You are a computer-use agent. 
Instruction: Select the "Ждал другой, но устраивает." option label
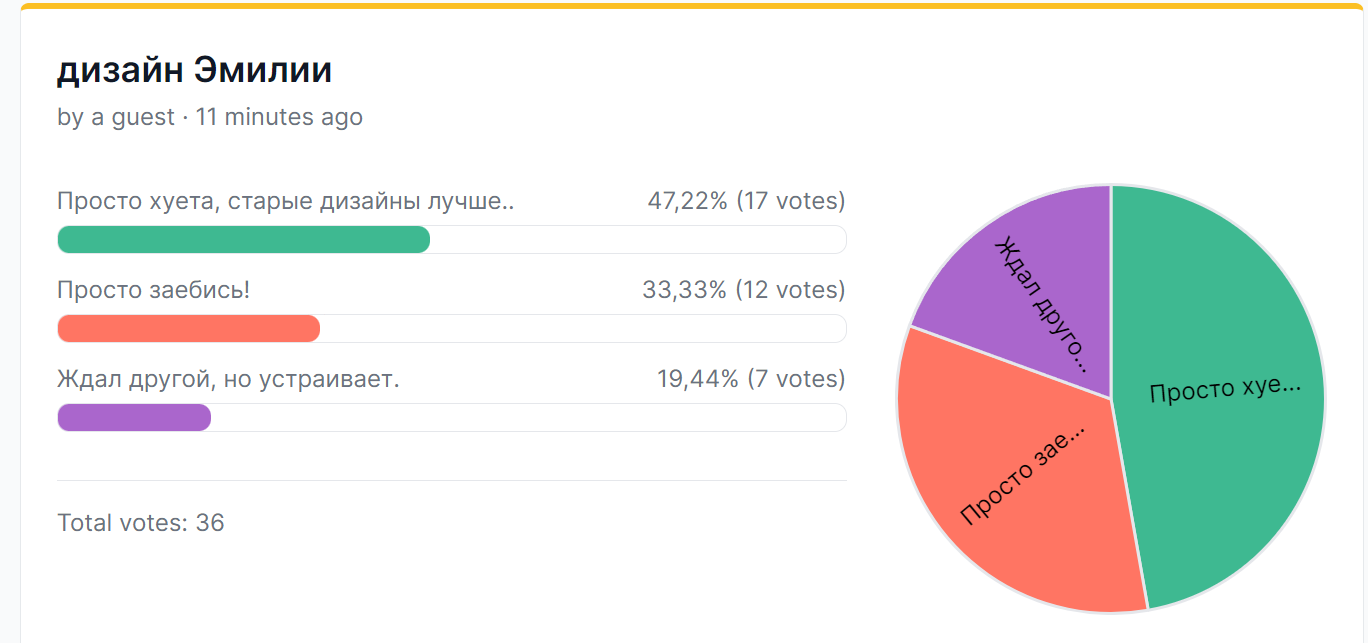click(x=228, y=379)
